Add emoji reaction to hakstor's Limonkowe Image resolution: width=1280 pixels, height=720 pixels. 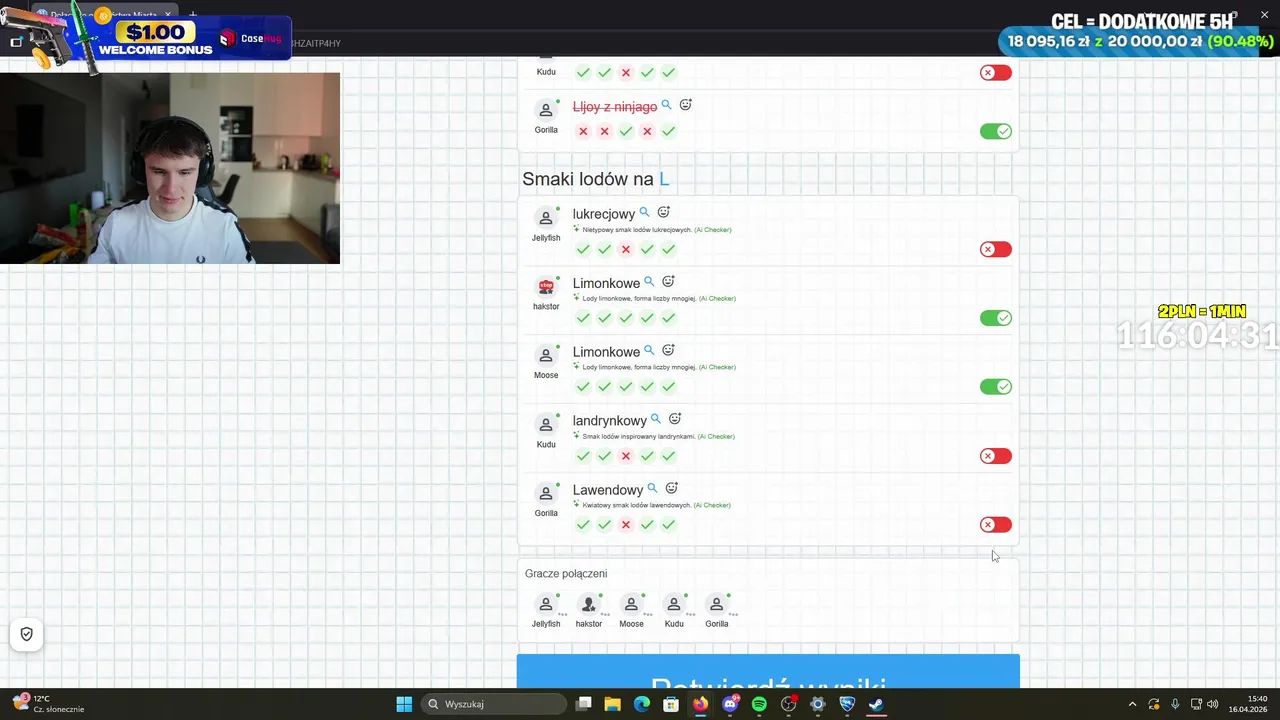[x=668, y=281]
